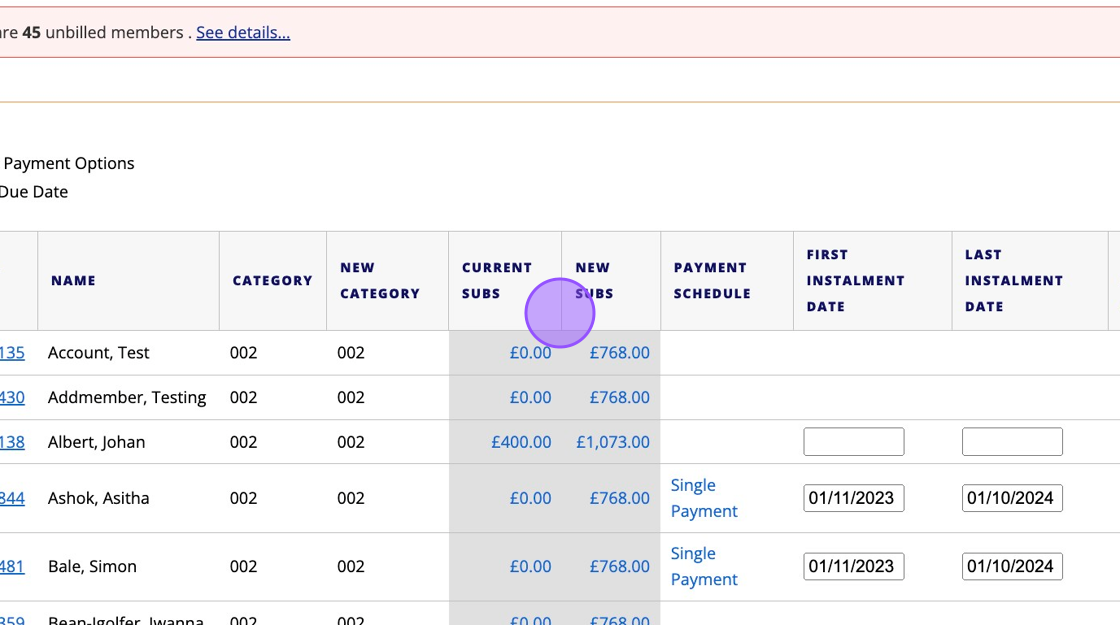Sort by the Name column header

point(73,281)
